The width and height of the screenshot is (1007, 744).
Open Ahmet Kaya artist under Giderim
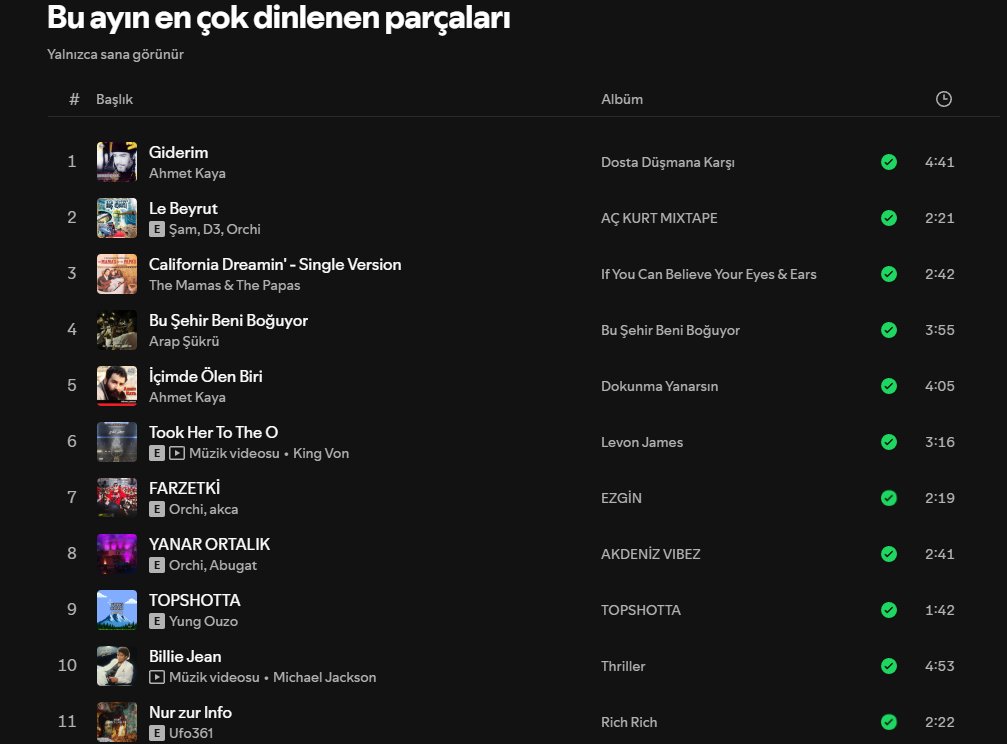[188, 173]
